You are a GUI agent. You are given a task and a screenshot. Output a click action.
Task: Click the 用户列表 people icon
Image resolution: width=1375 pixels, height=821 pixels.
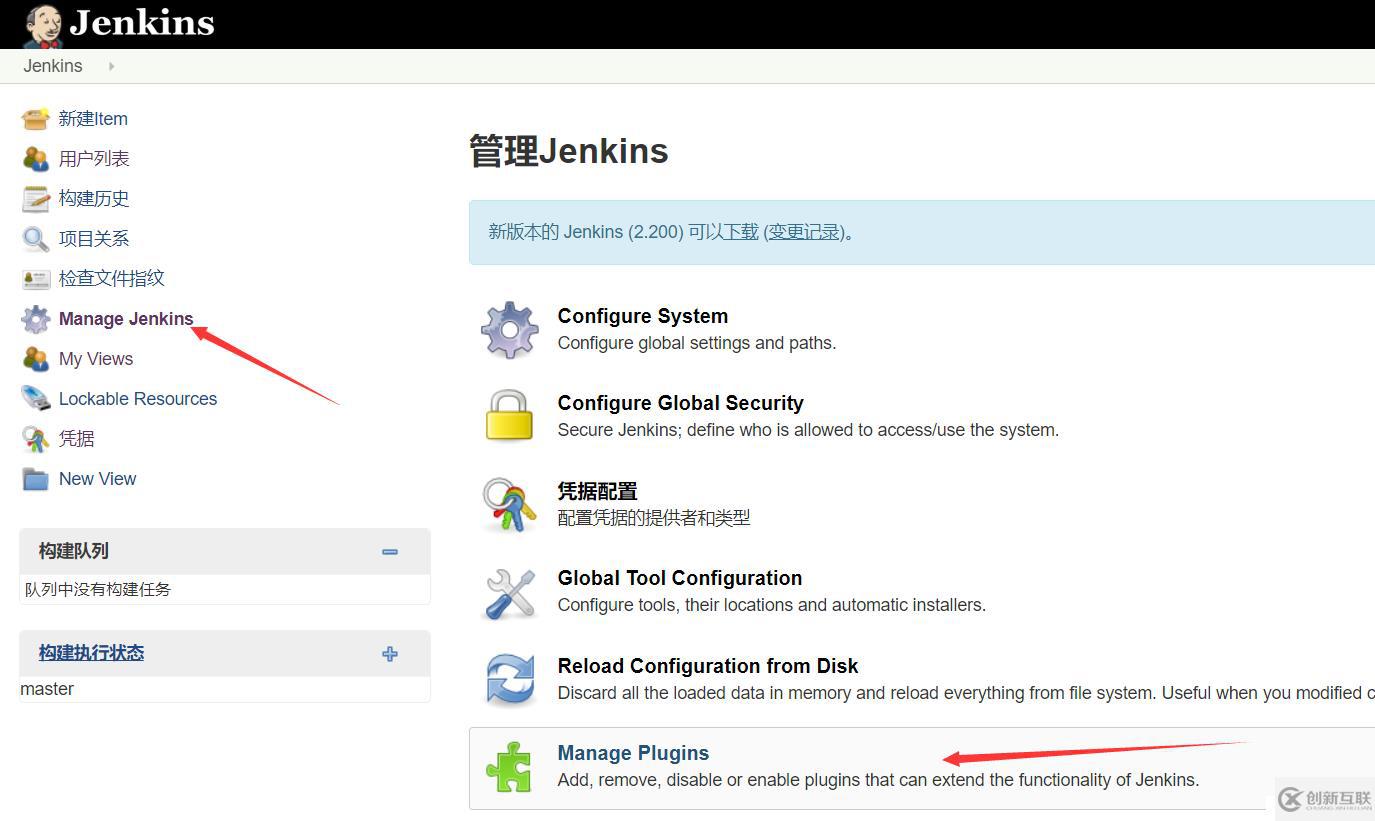click(x=36, y=159)
